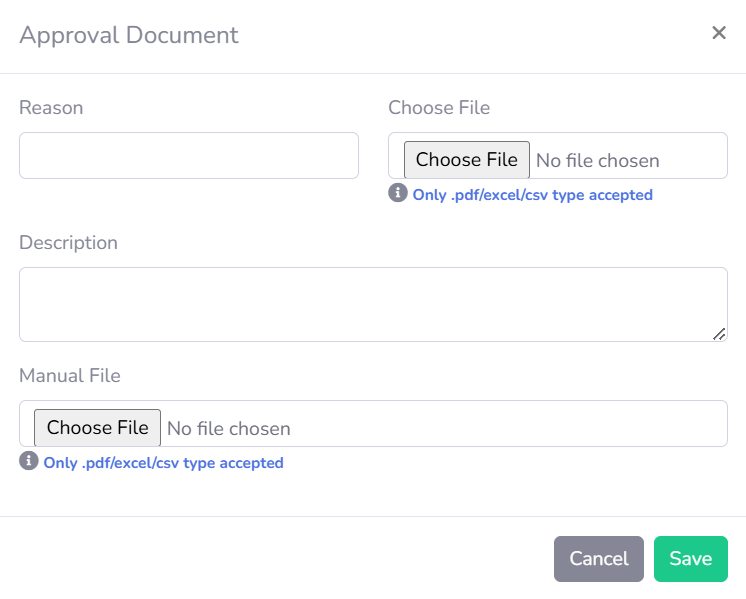
Task: Click the Description field label
Action: [68, 243]
